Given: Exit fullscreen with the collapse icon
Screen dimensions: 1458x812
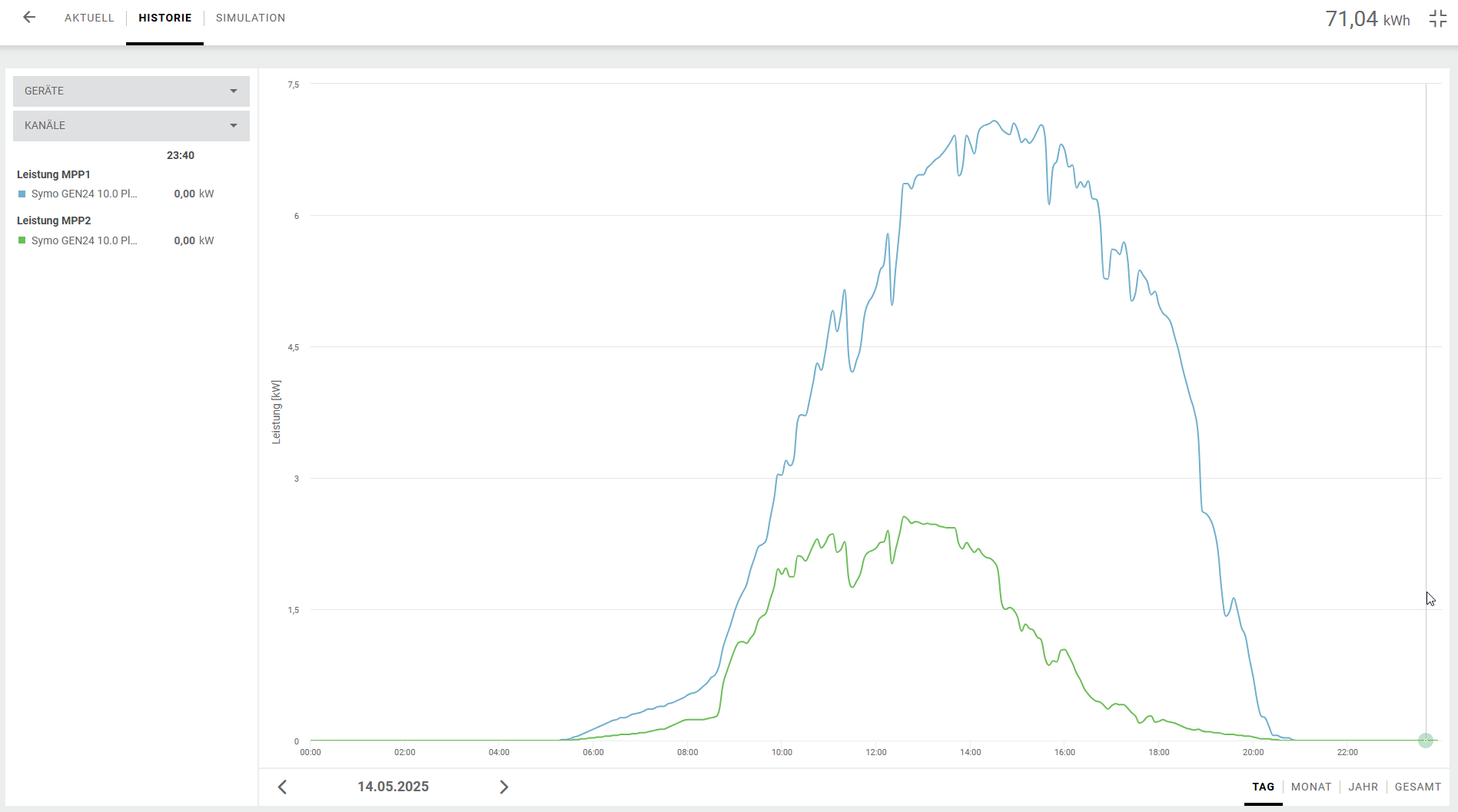Looking at the screenshot, I should pyautogui.click(x=1437, y=18).
